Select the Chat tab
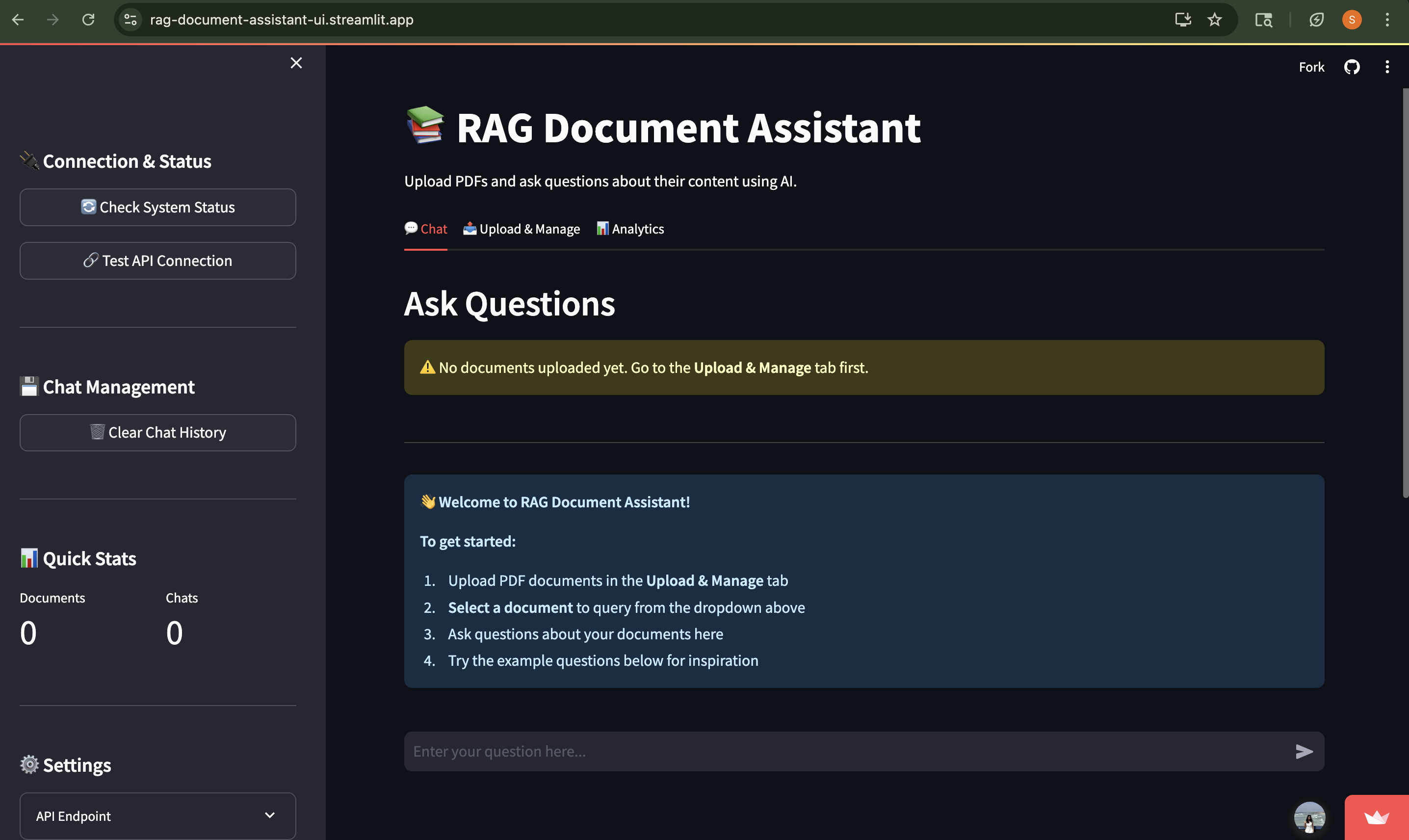This screenshot has height=840, width=1409. click(425, 229)
